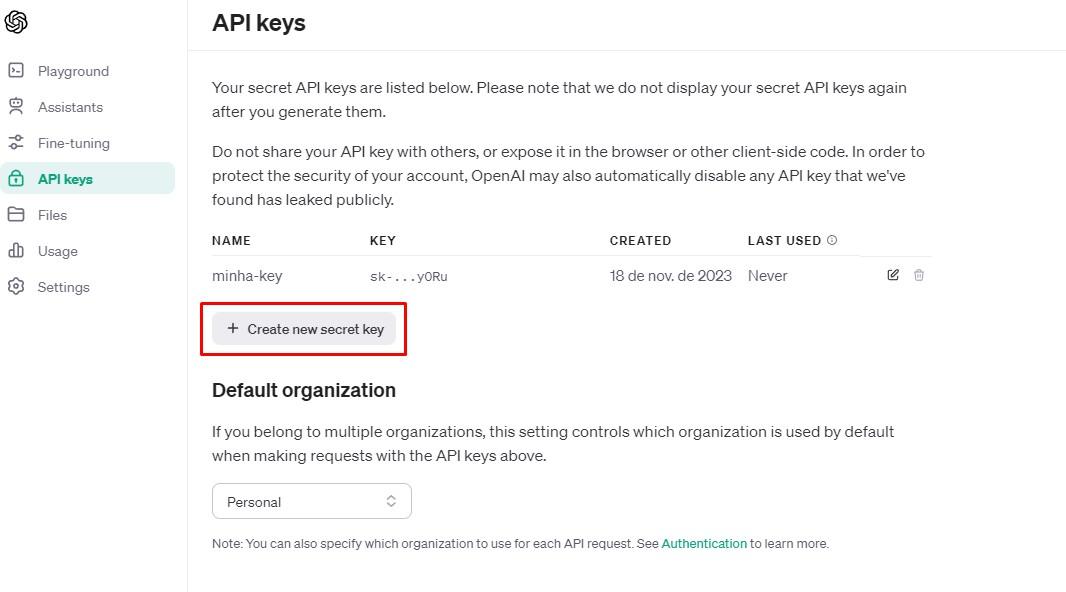Click the Last Used info icon

pos(831,240)
